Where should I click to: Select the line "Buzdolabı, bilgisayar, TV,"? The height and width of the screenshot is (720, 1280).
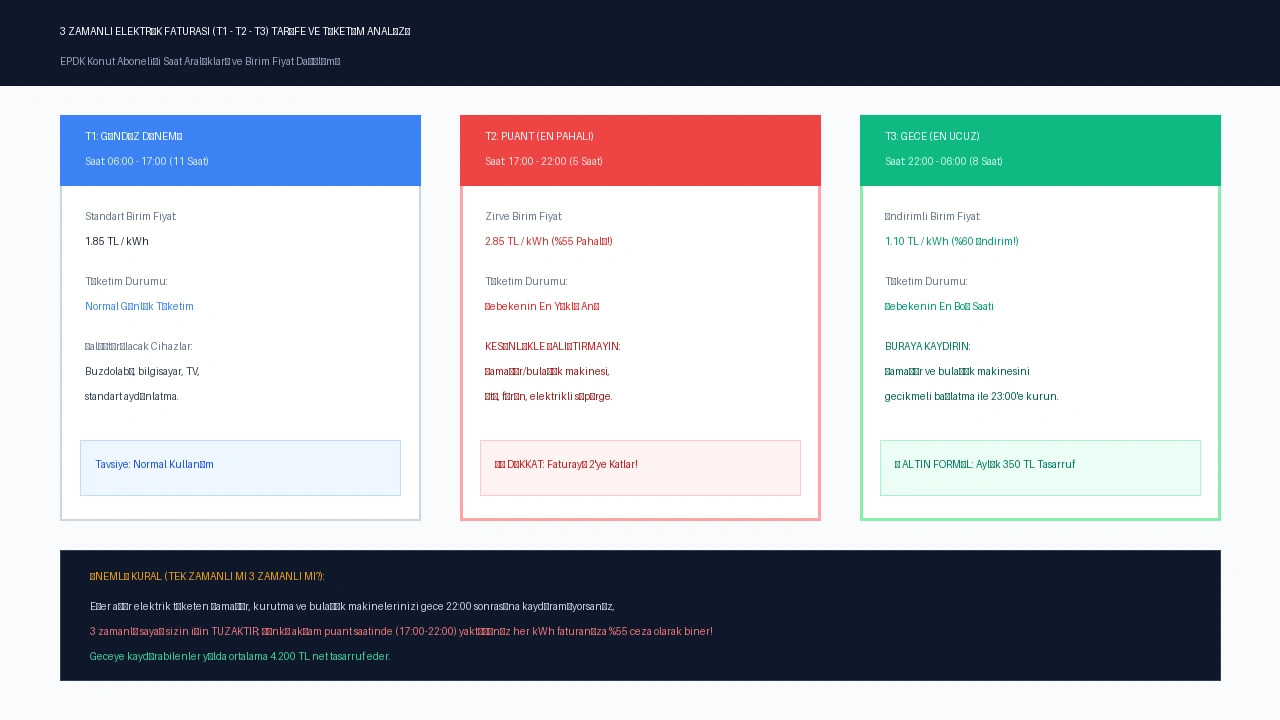click(142, 371)
